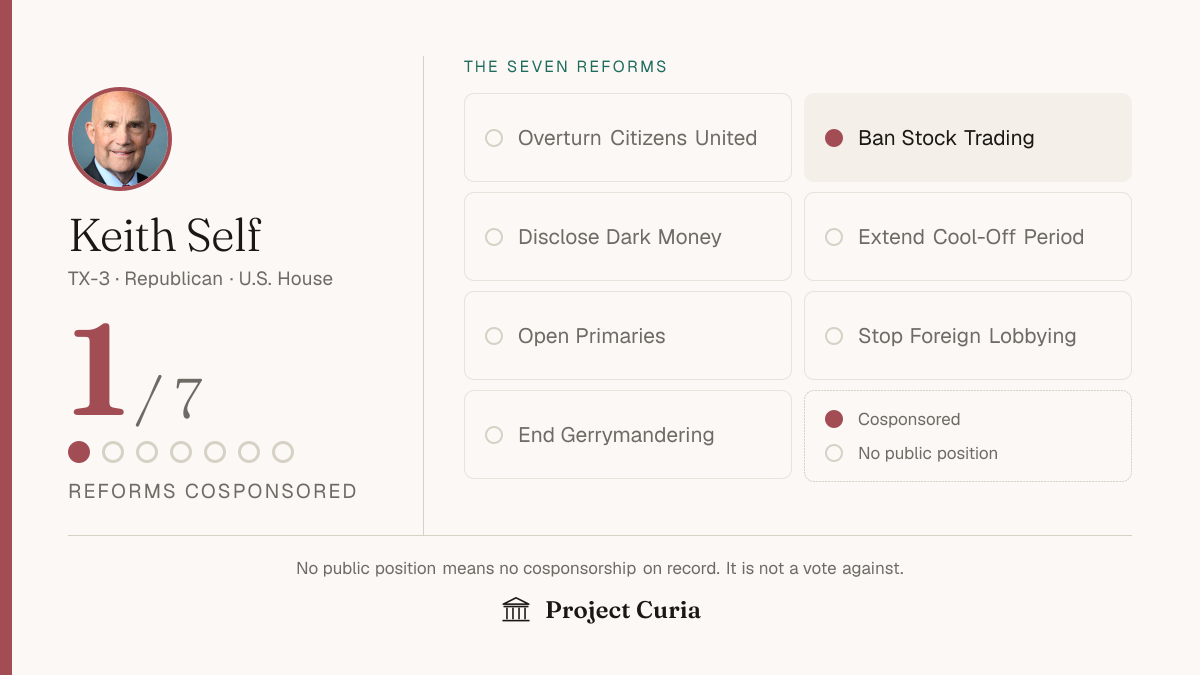Click the circle beside Stop Foreign Lobbying
This screenshot has width=1200, height=675.
click(834, 336)
